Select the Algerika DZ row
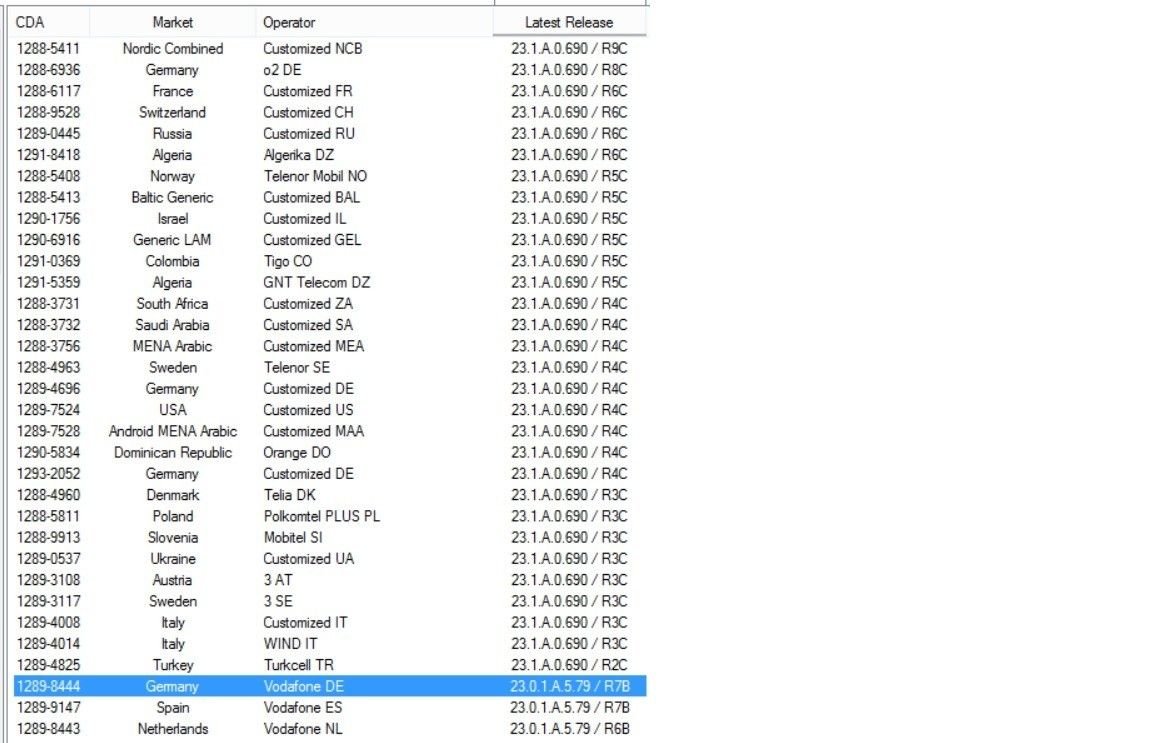1152x743 pixels. click(x=330, y=155)
